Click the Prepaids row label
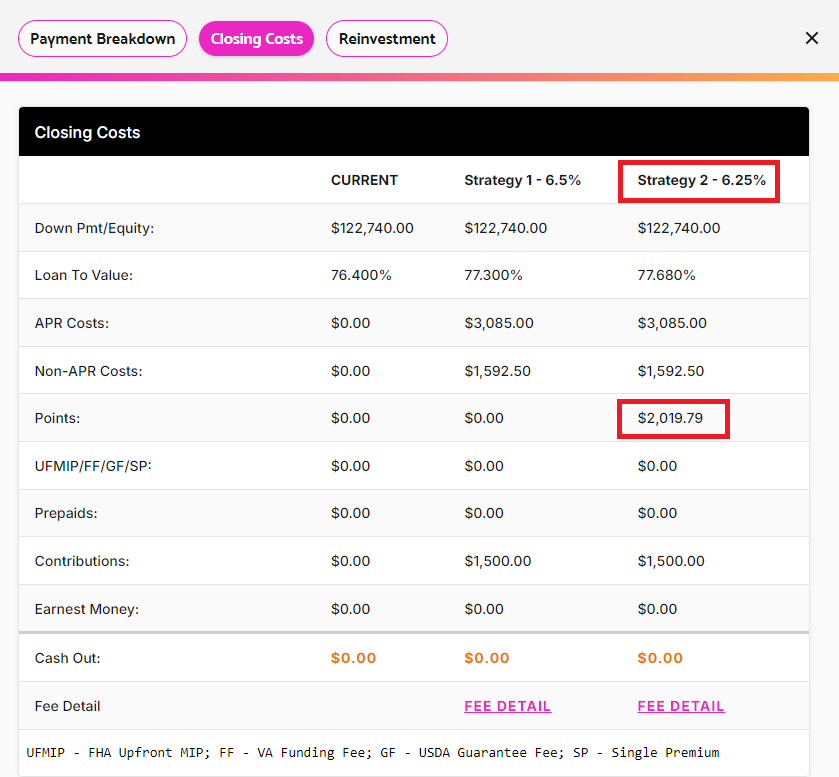This screenshot has height=777, width=839. coord(66,513)
